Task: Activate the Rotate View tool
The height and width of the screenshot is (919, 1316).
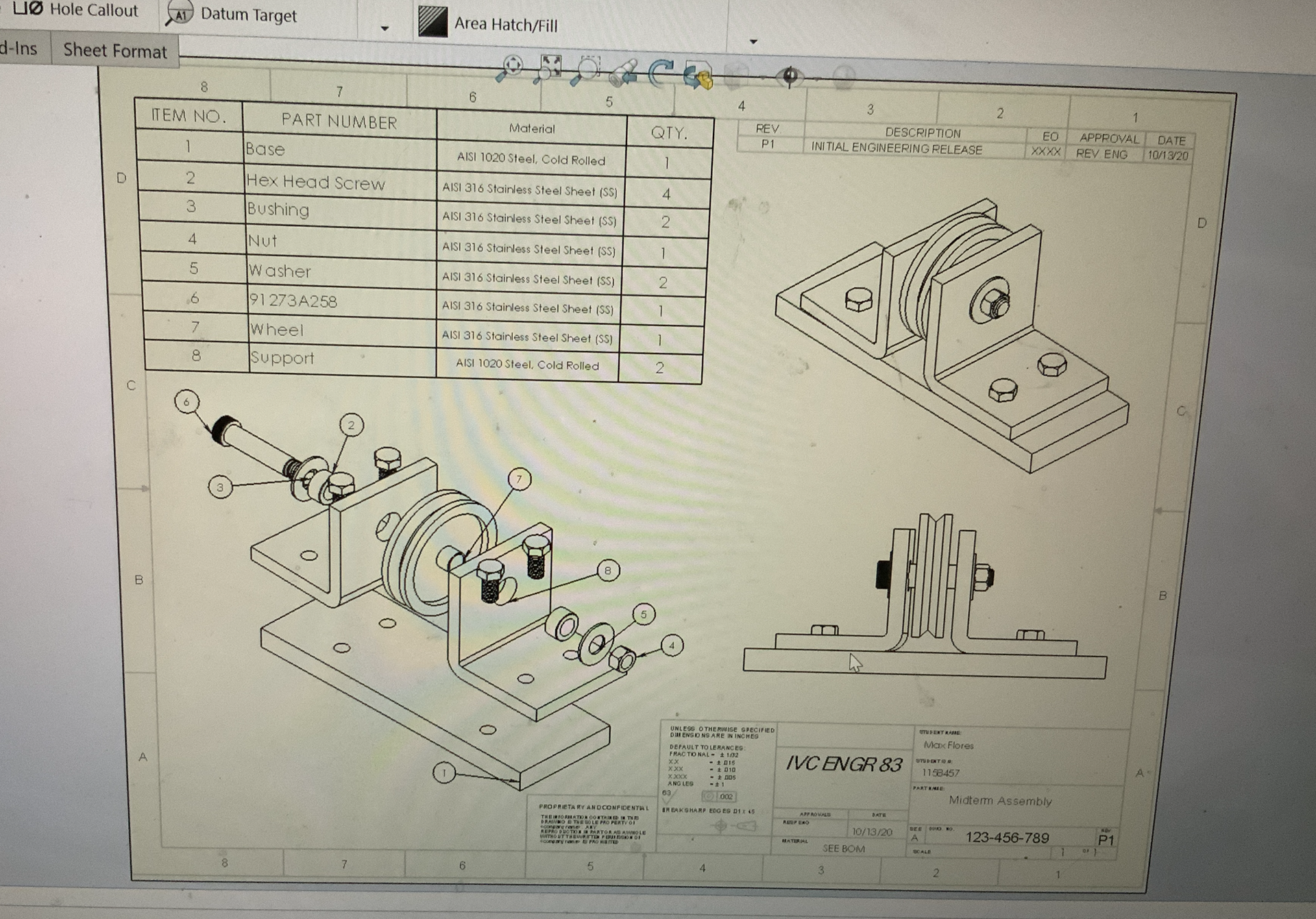Action: 660,73
